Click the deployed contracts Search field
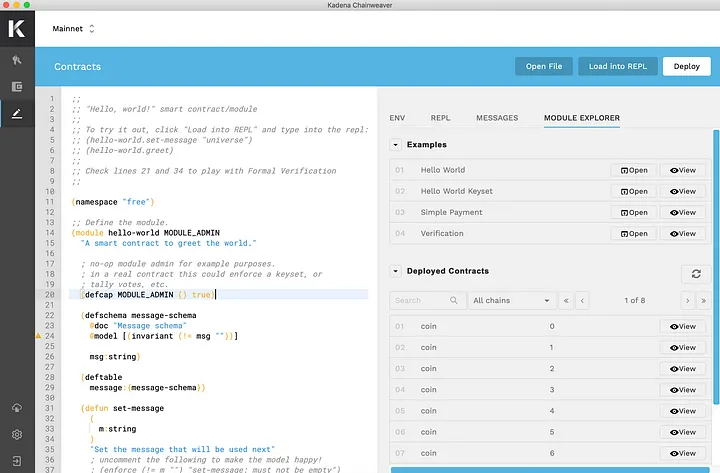 coord(427,301)
